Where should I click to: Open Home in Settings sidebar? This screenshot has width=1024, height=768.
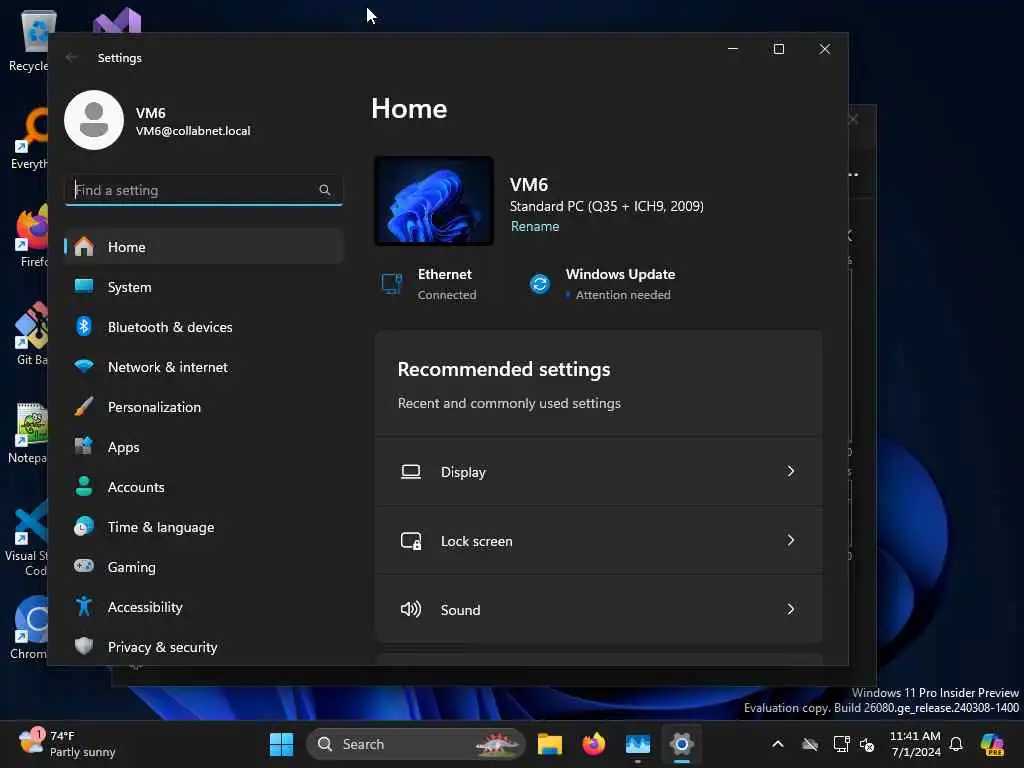pos(204,247)
